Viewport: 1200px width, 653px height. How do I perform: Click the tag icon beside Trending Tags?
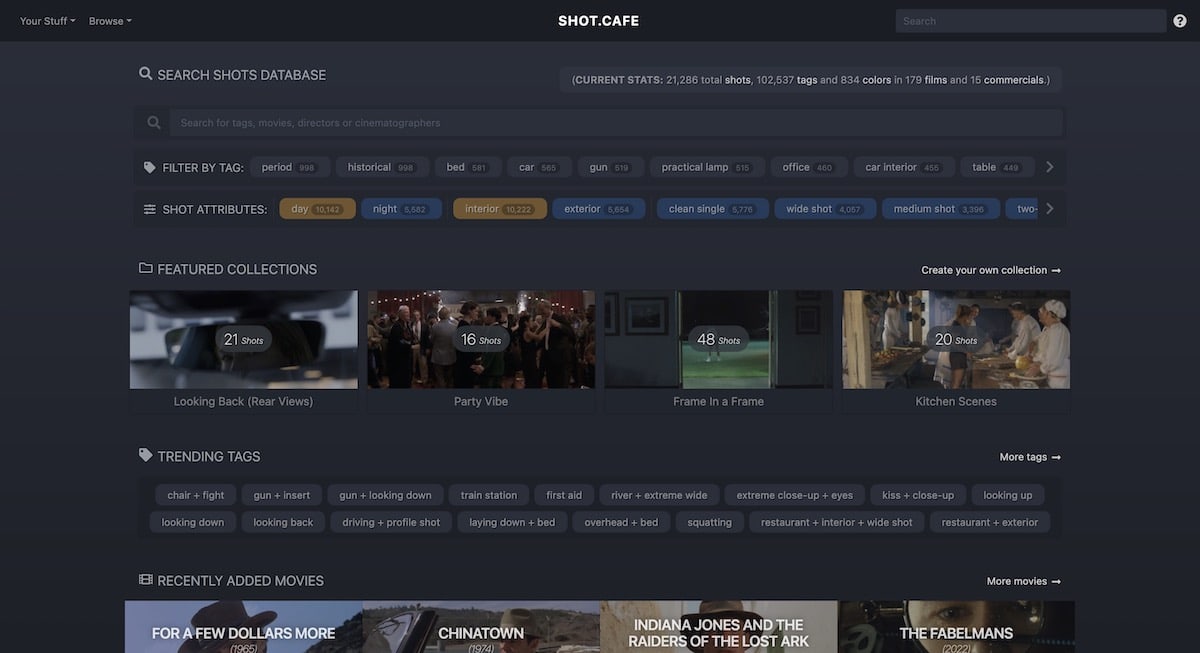click(x=144, y=454)
